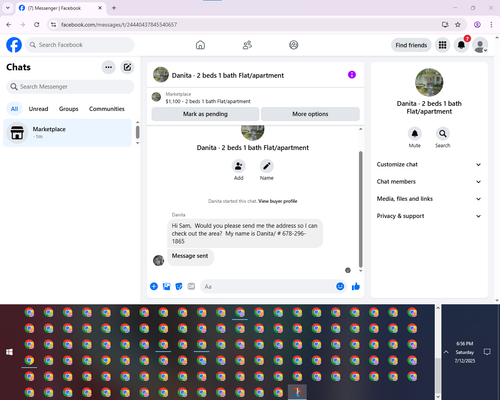Expand the Media, files and links section
The image size is (500, 400).
tap(429, 199)
